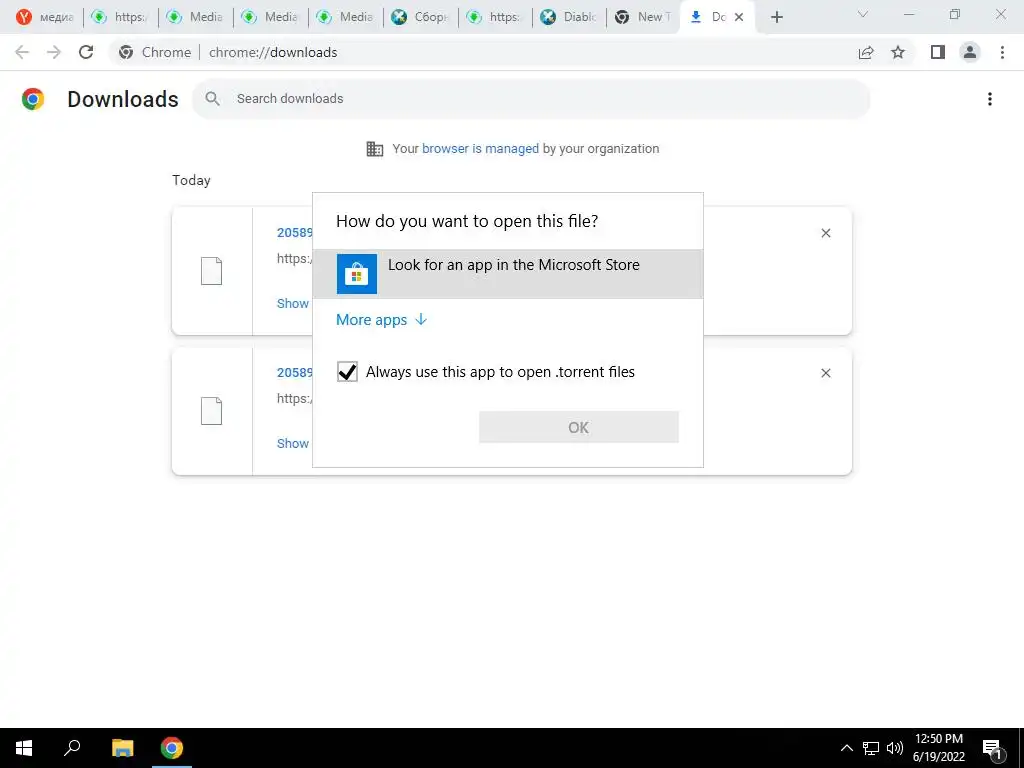Switch to the 'Сбор' tab
This screenshot has width=1024, height=768.
(x=420, y=17)
